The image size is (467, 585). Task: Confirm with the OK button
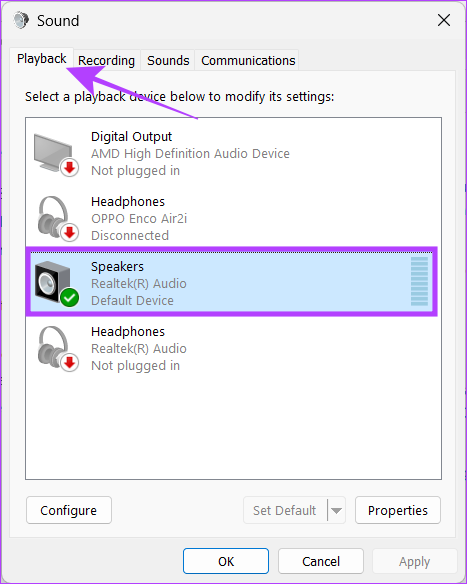click(x=226, y=561)
